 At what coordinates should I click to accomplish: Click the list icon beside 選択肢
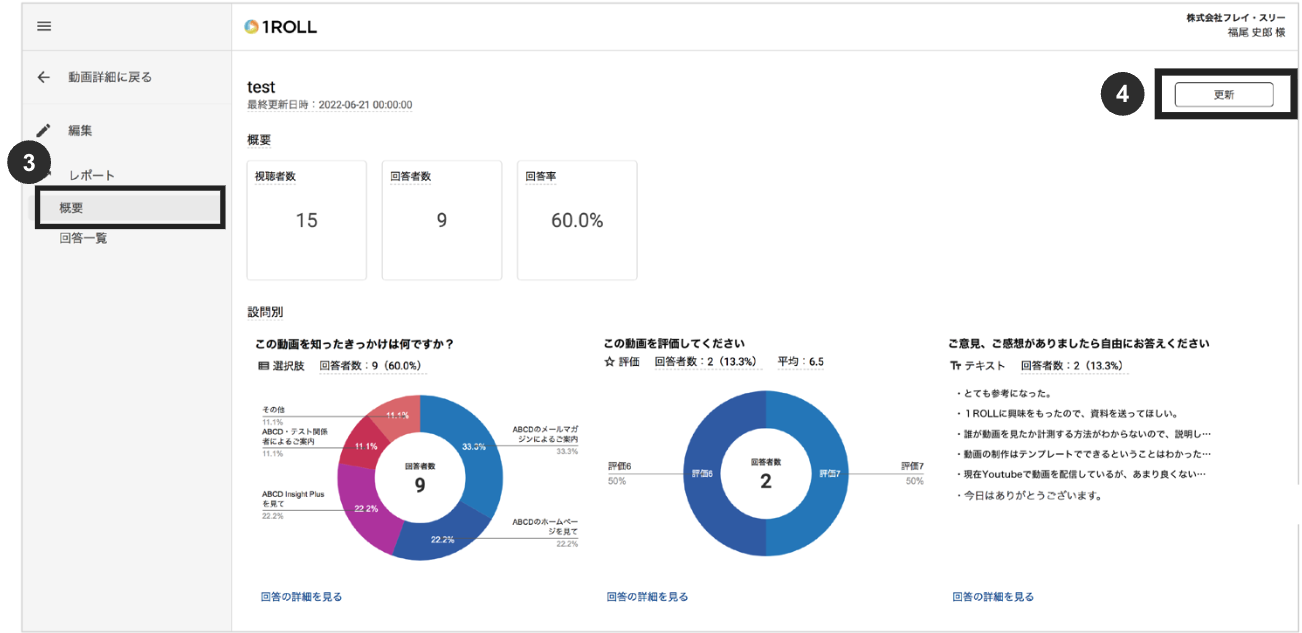265,363
